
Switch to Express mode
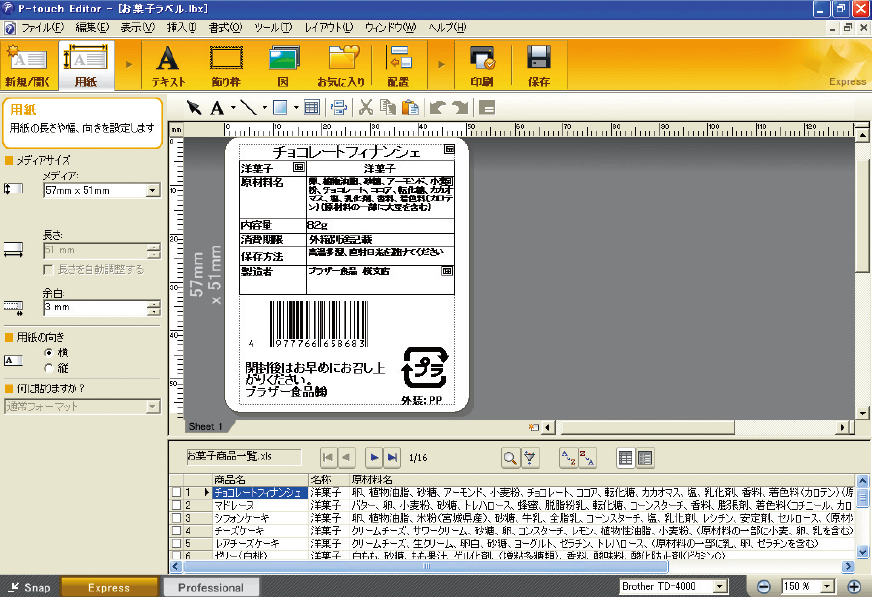pyautogui.click(x=109, y=587)
